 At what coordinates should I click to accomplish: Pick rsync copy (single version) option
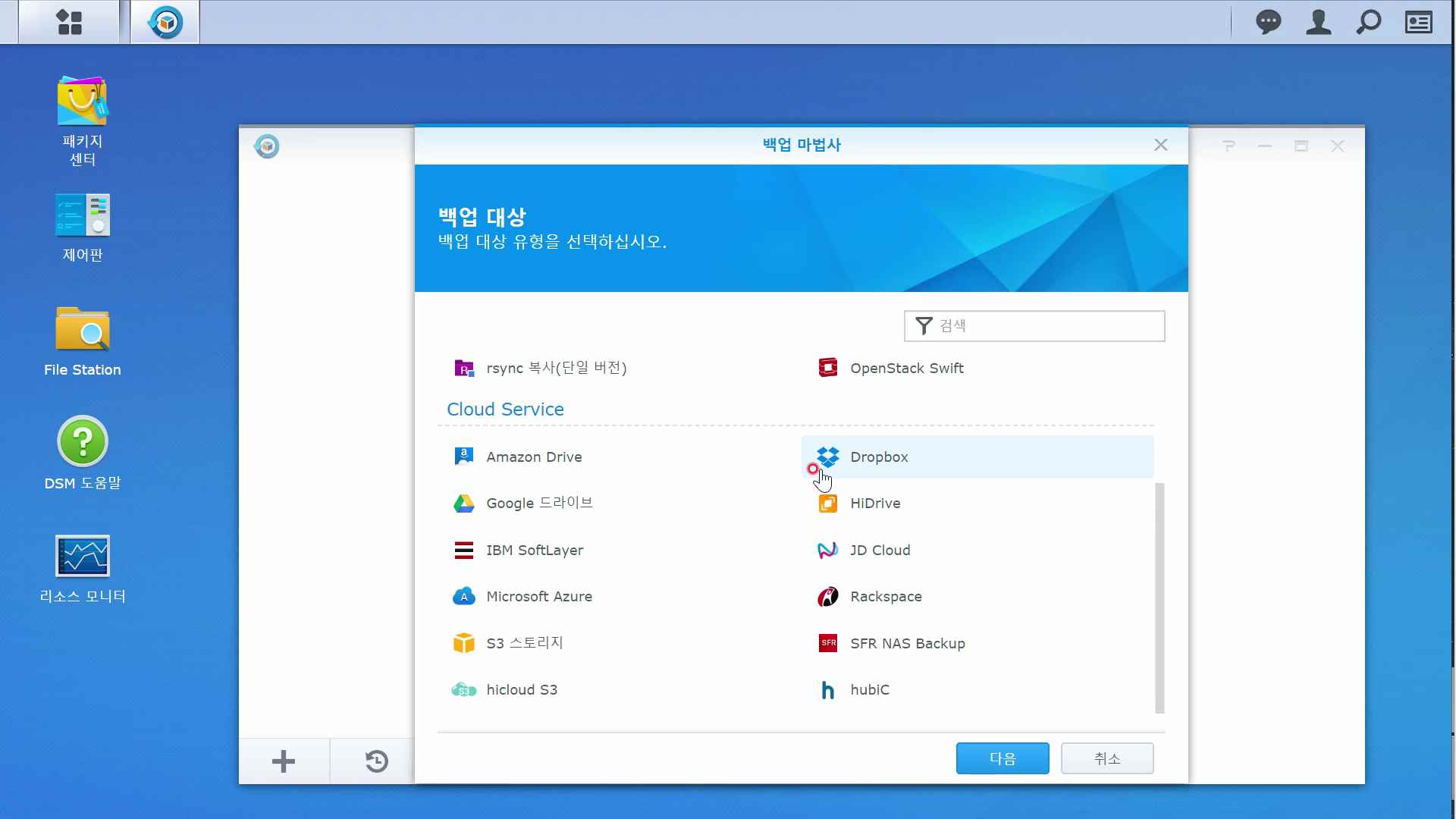[x=555, y=369]
